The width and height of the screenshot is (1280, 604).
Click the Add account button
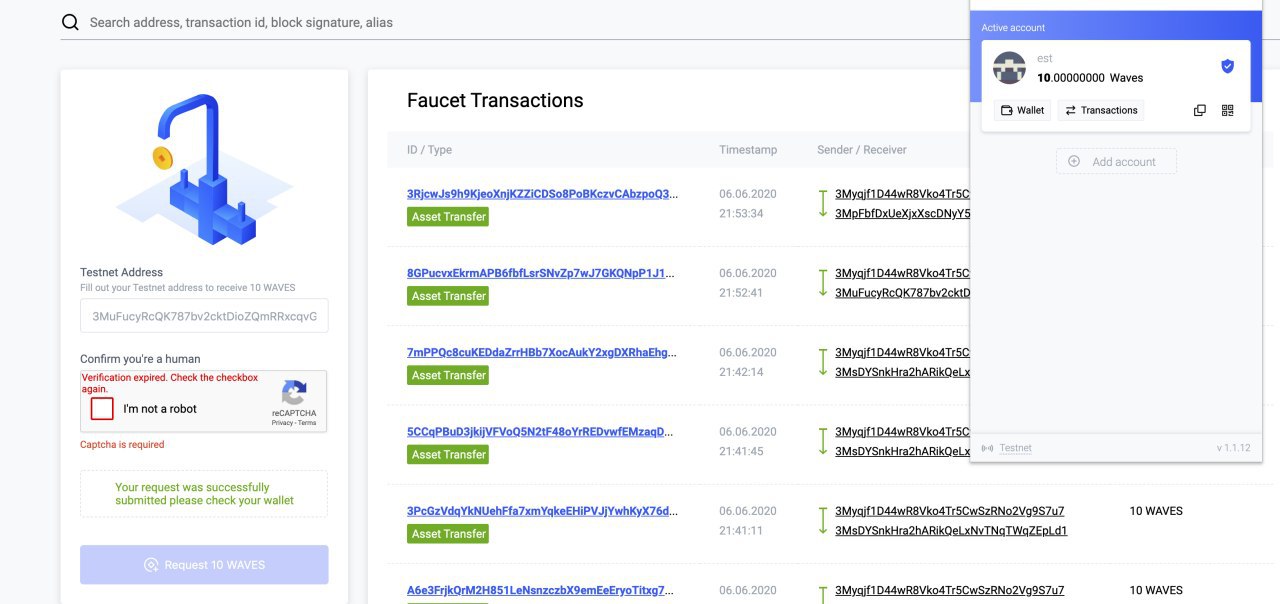tap(1116, 161)
